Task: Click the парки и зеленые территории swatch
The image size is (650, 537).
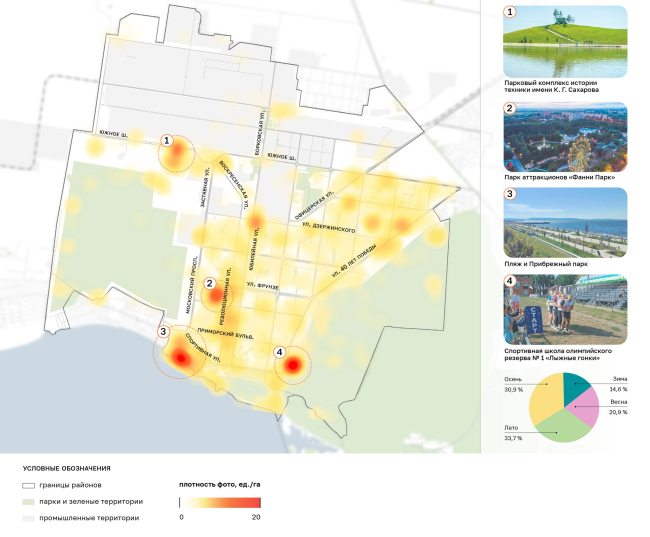Action: [26, 501]
